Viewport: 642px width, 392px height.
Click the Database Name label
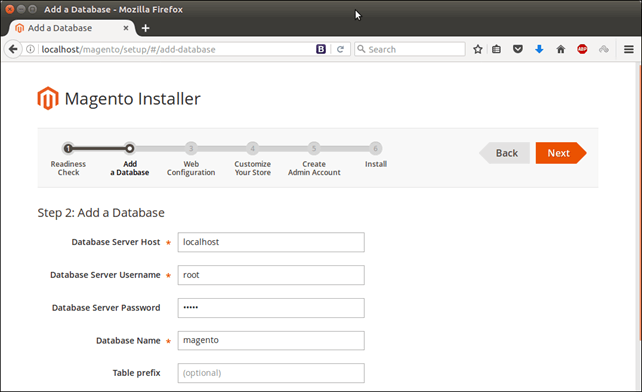tap(128, 340)
